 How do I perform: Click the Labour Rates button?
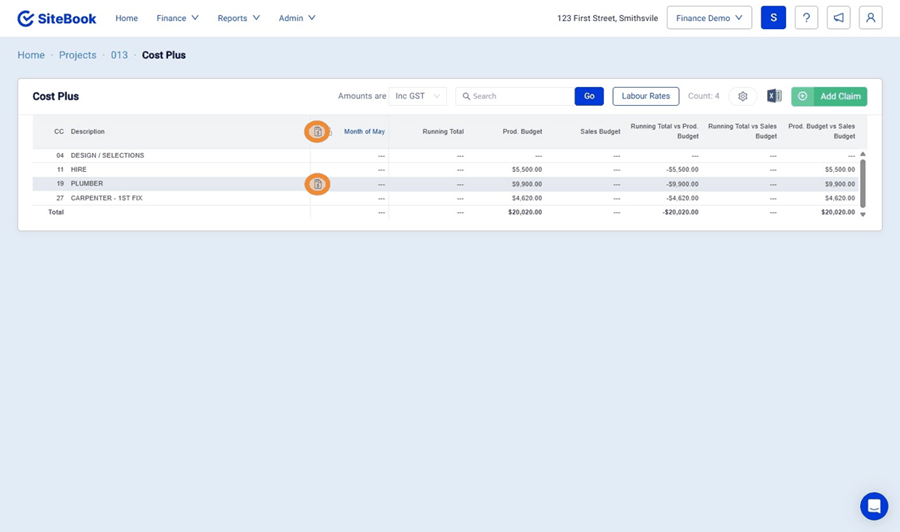coord(645,96)
